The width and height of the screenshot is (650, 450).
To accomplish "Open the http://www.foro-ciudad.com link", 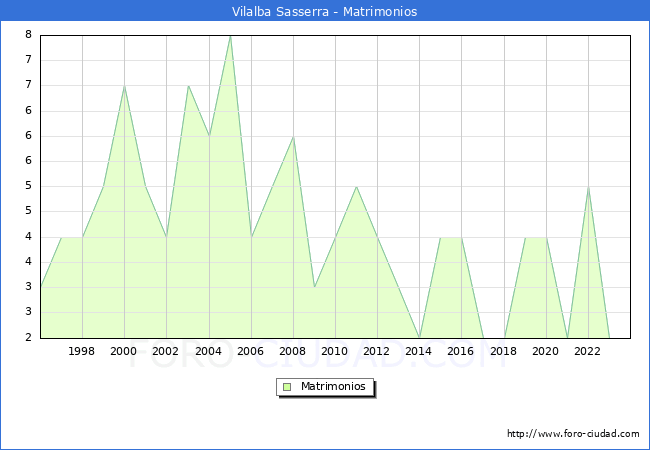I will (x=573, y=433).
